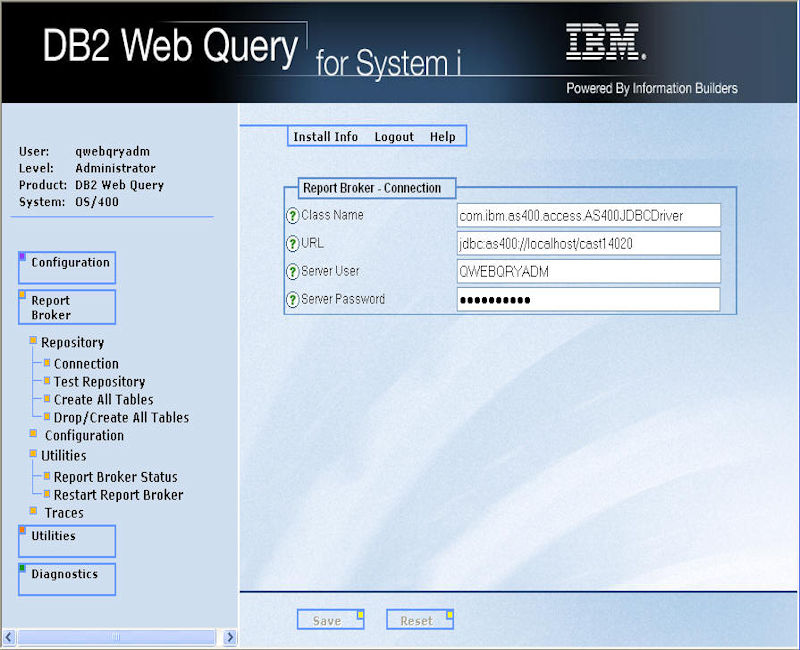Click the orange bullet next to Test Repository

click(x=47, y=381)
